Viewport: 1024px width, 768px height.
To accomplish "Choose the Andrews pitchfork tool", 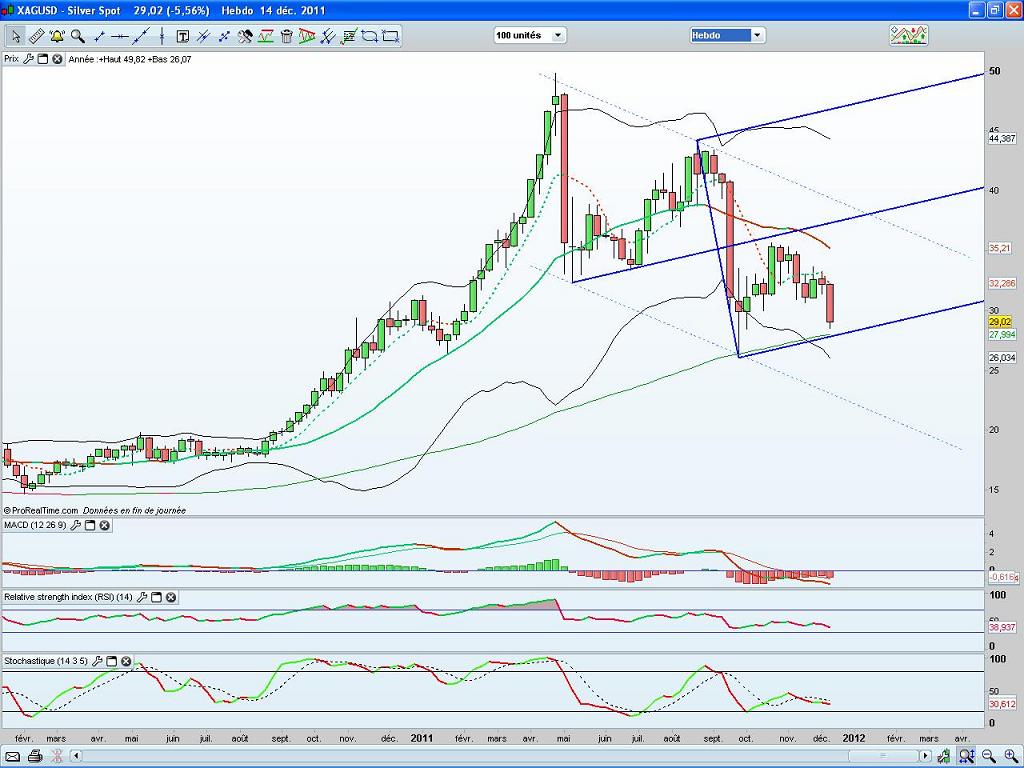I will [328, 36].
